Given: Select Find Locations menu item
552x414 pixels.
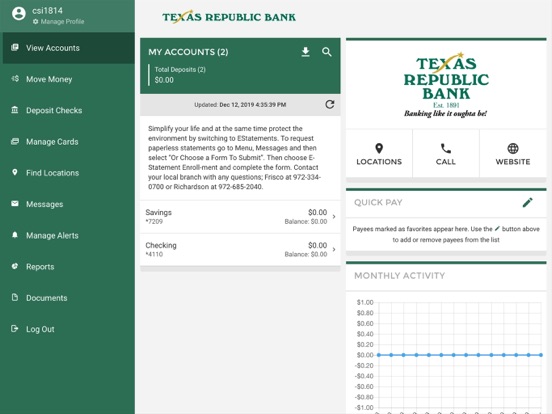Looking at the screenshot, I should (x=69, y=173).
